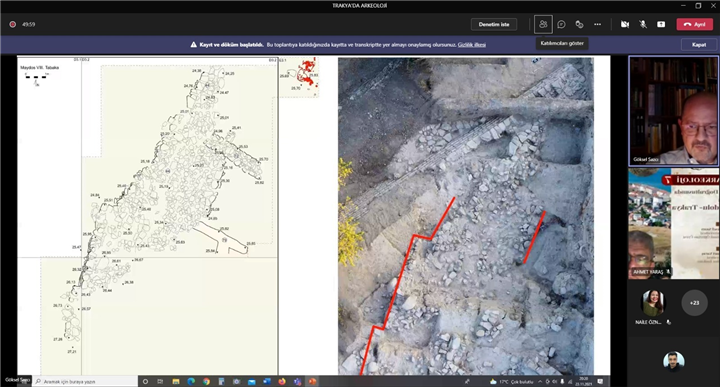Expand hidden tray icons chevron
The width and height of the screenshot is (720, 387).
[x=540, y=381]
